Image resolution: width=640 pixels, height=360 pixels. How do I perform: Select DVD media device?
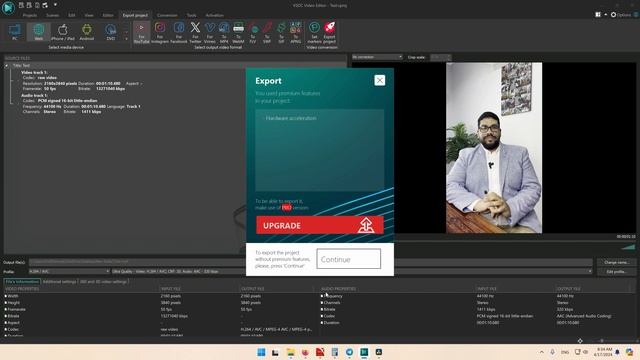click(x=111, y=32)
